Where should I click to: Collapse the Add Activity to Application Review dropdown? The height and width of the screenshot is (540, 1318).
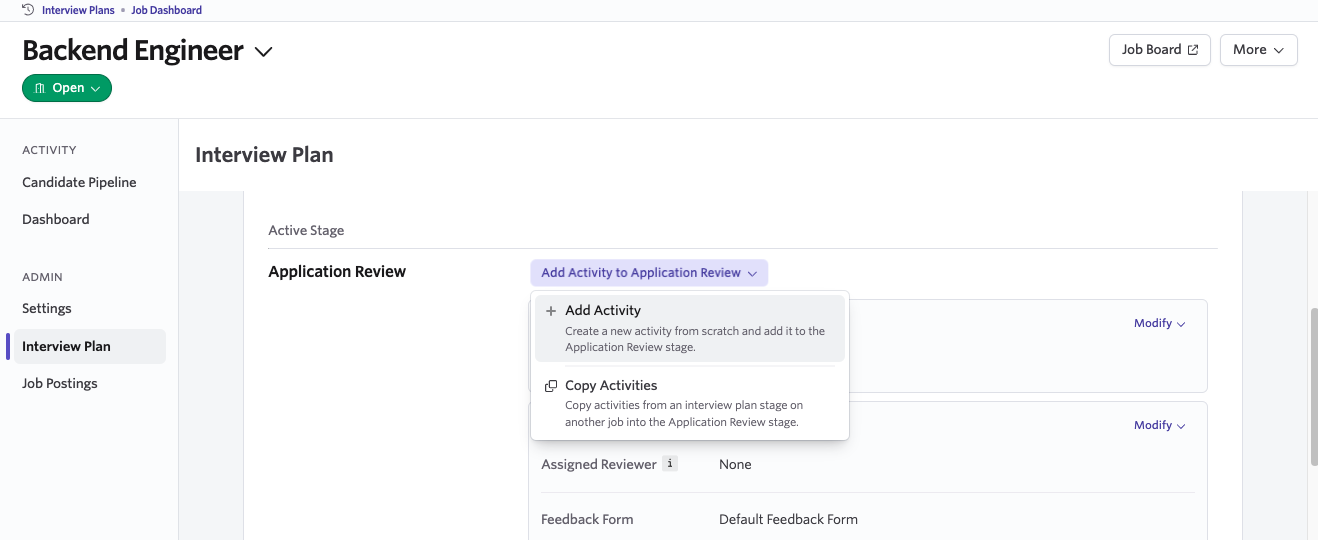tap(649, 273)
